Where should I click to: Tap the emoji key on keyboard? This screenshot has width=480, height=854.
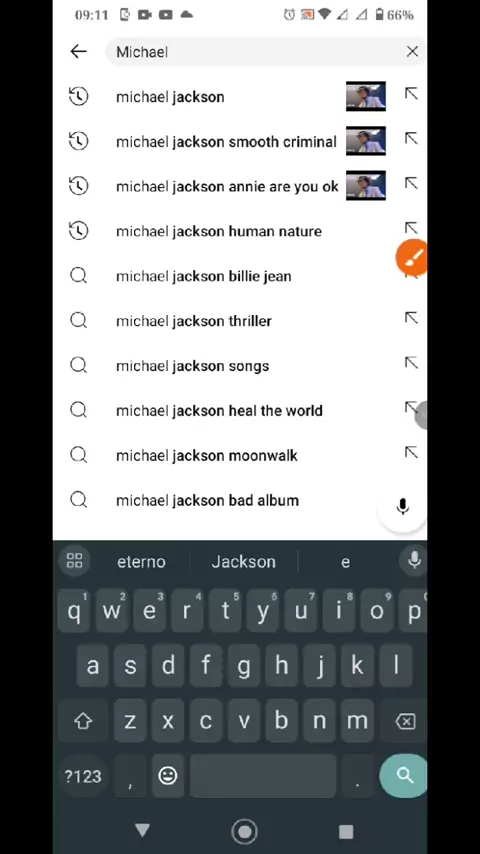click(168, 775)
